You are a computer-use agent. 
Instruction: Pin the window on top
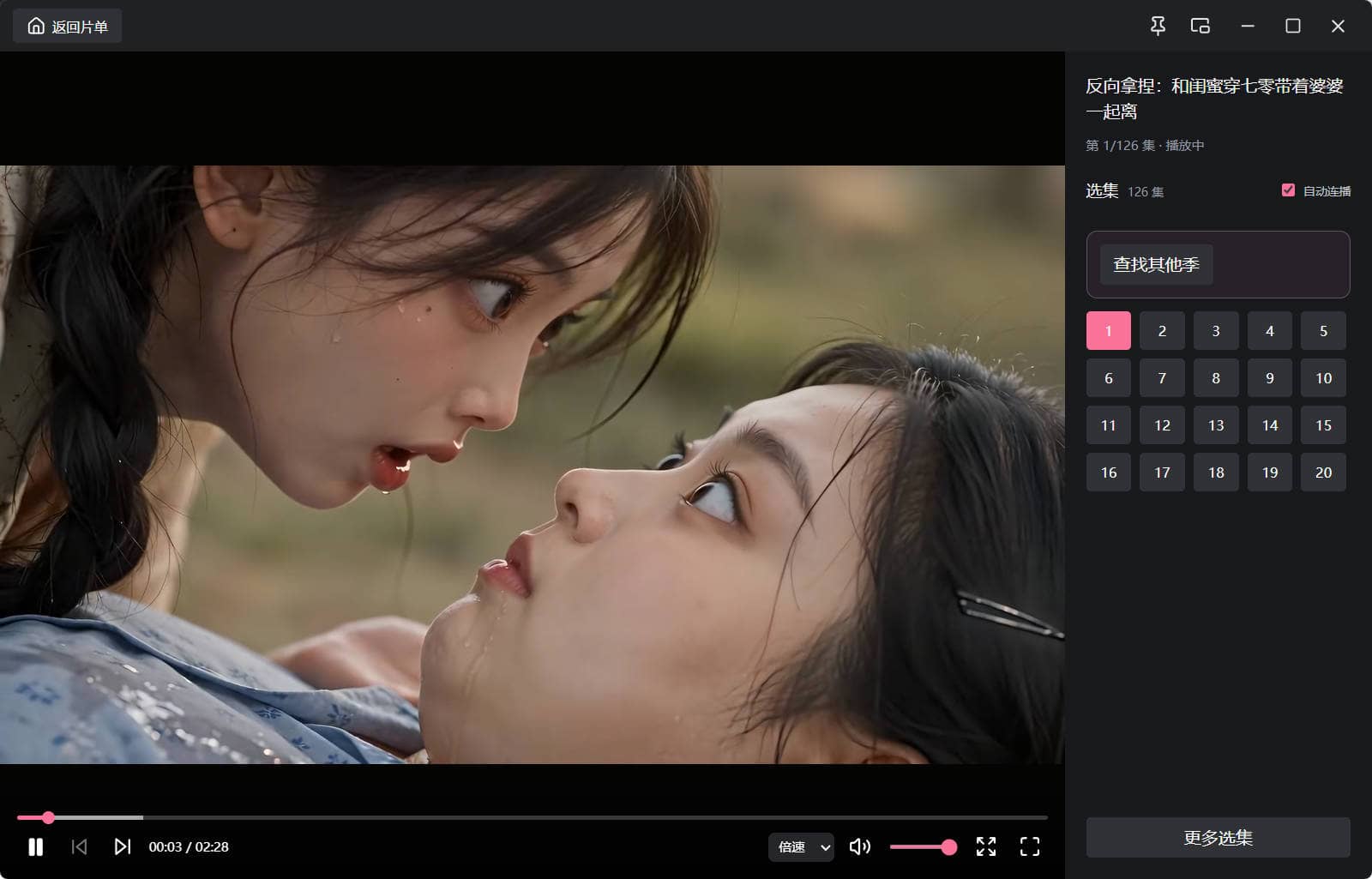[1158, 26]
